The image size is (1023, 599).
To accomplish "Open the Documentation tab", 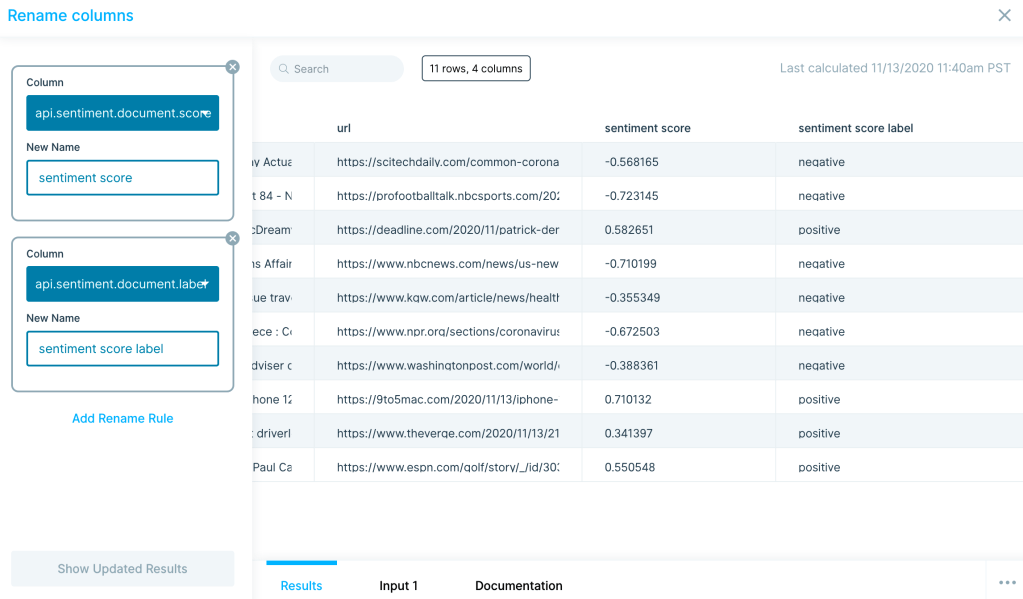I will pyautogui.click(x=518, y=585).
